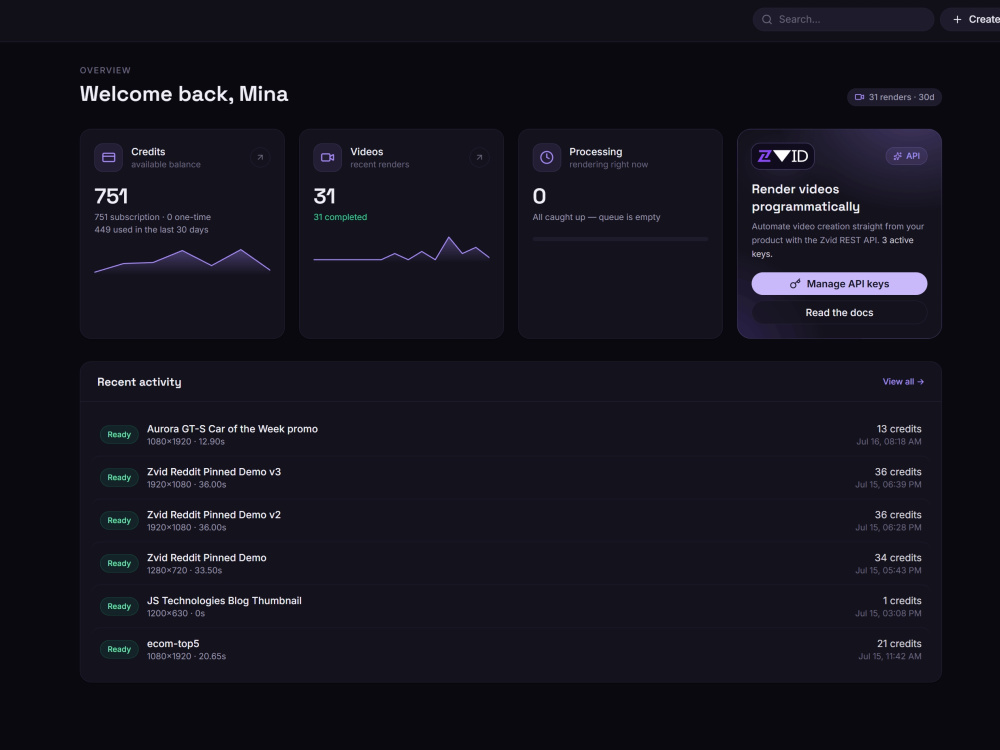This screenshot has width=1000, height=750.
Task: Click the Processing queue progress bar
Action: [620, 239]
